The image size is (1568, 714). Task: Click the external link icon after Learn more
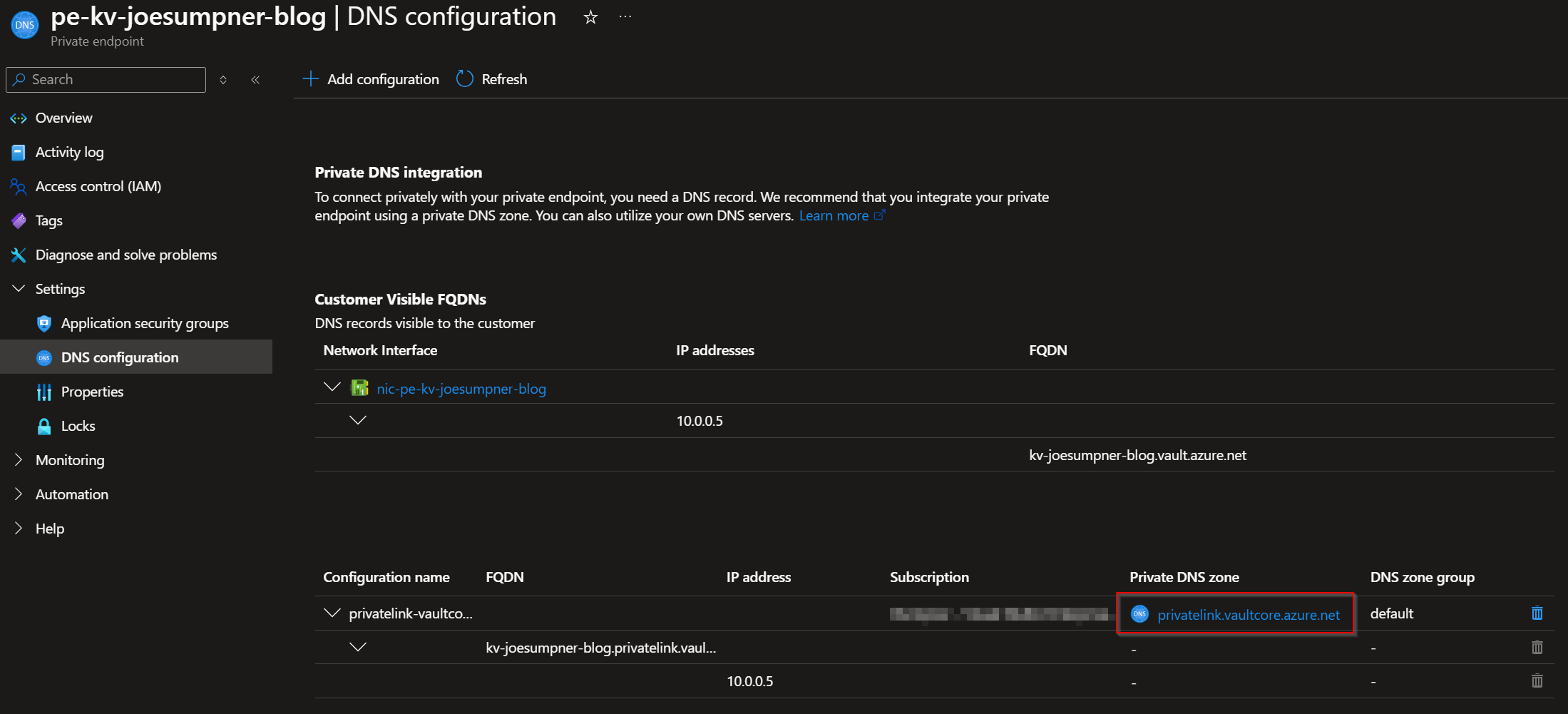pyautogui.click(x=880, y=215)
